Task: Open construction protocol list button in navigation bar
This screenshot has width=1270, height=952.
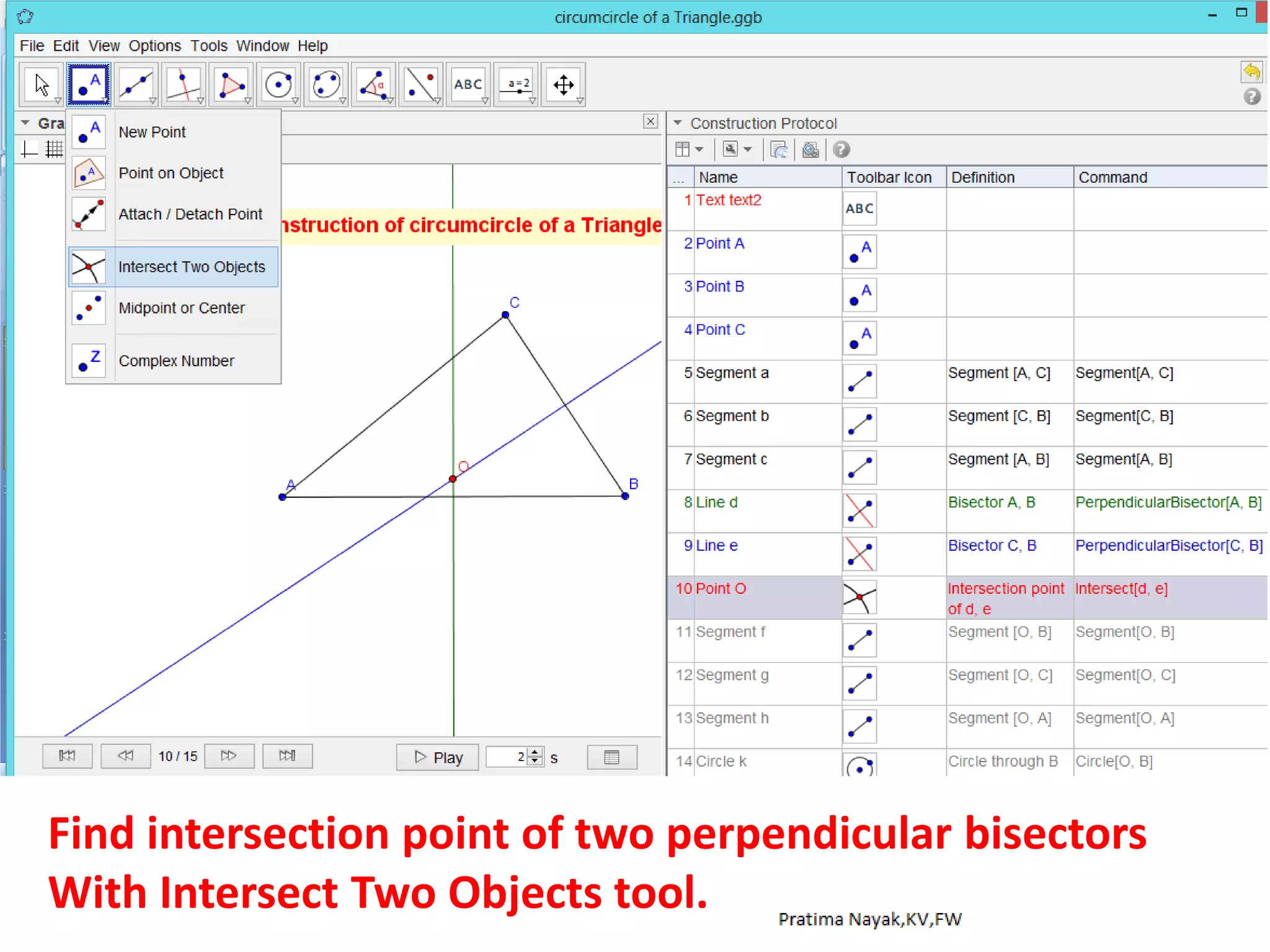Action: pos(611,757)
